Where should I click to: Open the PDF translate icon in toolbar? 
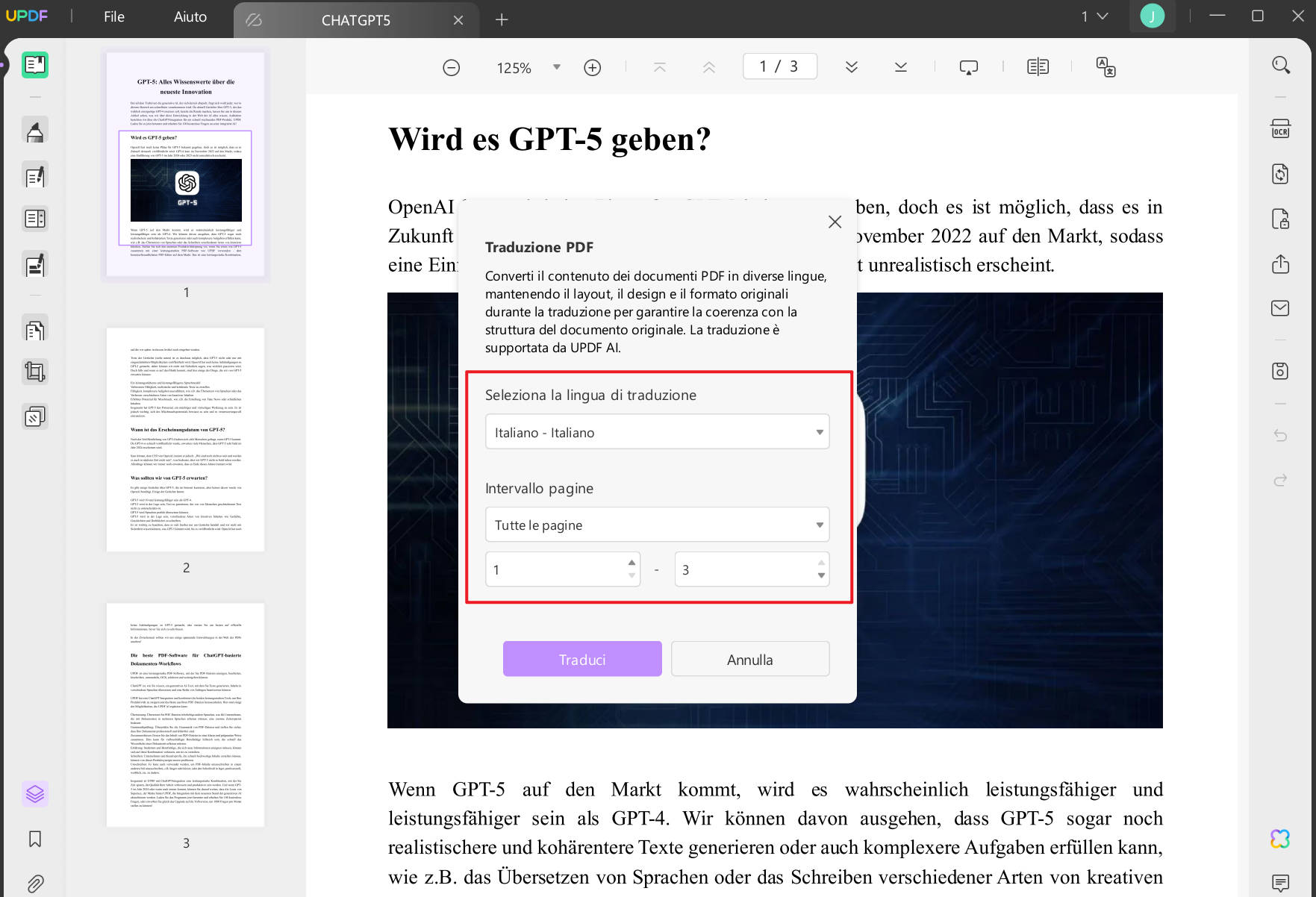pyautogui.click(x=1105, y=67)
